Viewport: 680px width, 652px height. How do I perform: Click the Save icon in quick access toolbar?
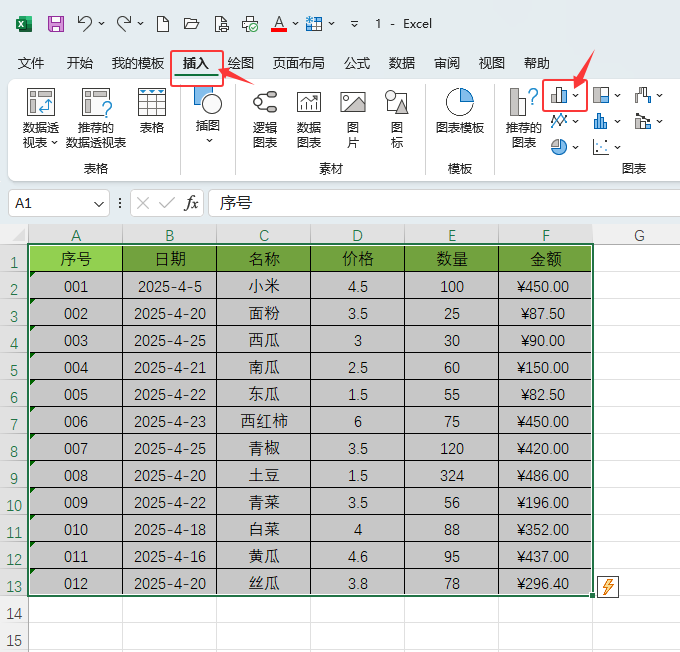click(x=56, y=23)
